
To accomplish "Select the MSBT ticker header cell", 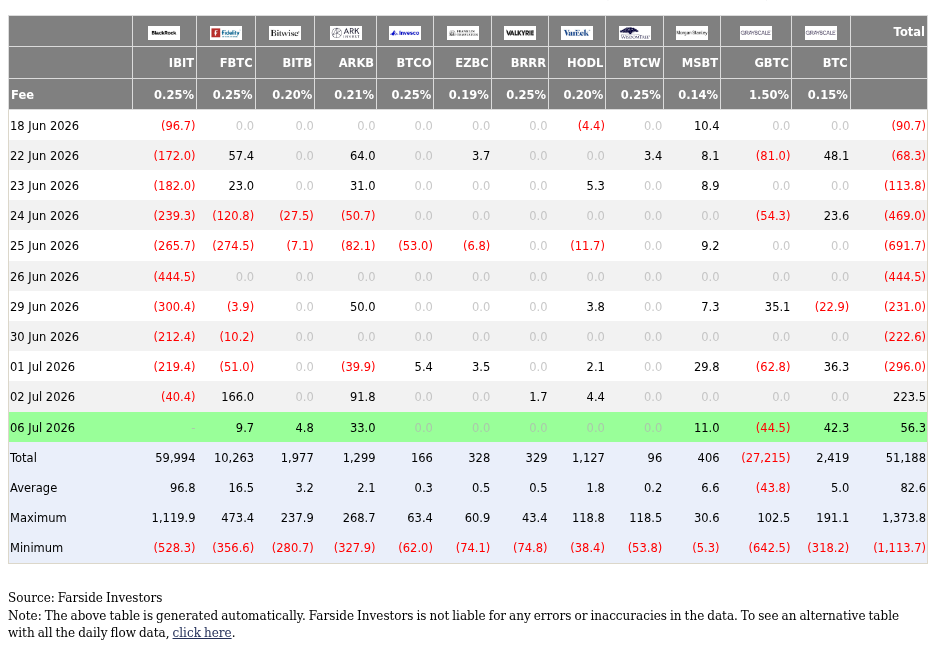I will (692, 63).
